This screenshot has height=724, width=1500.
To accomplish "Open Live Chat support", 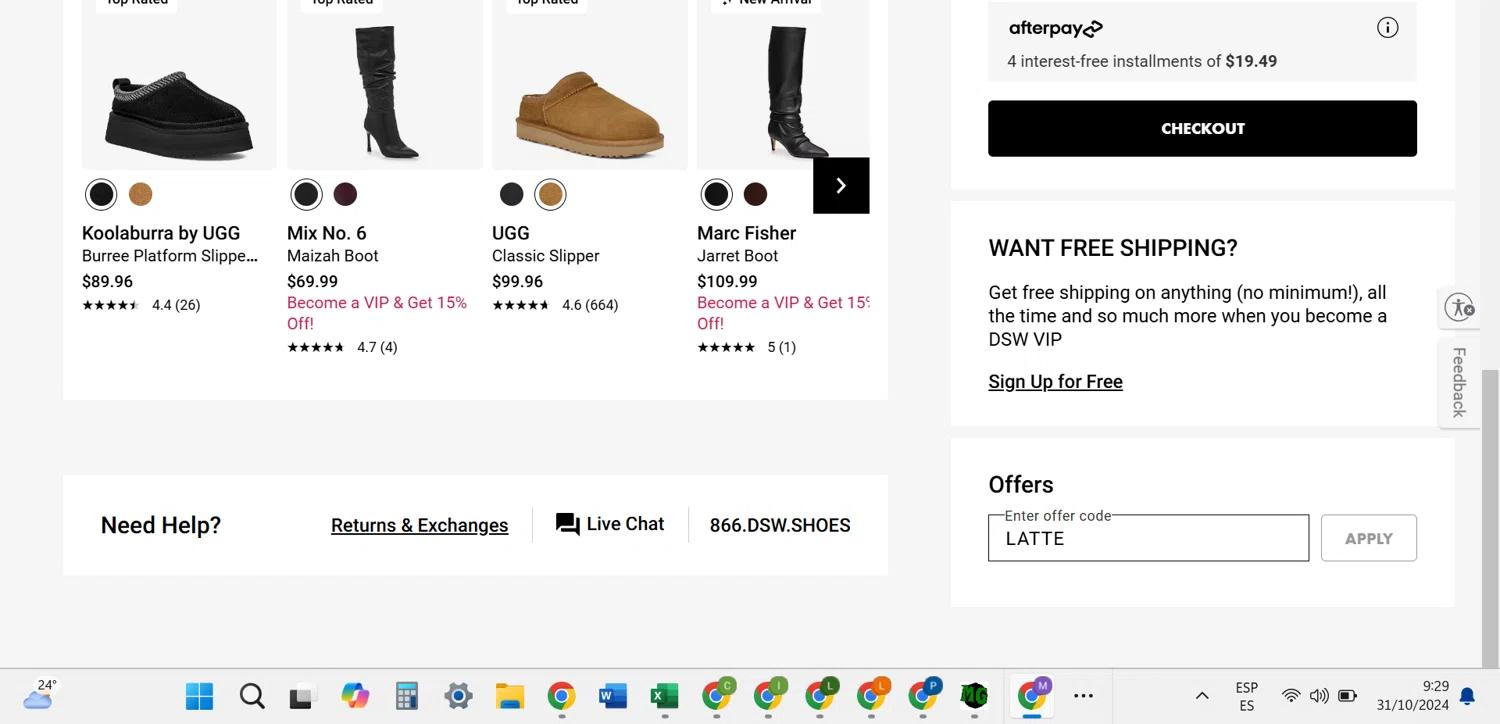I will [x=610, y=524].
